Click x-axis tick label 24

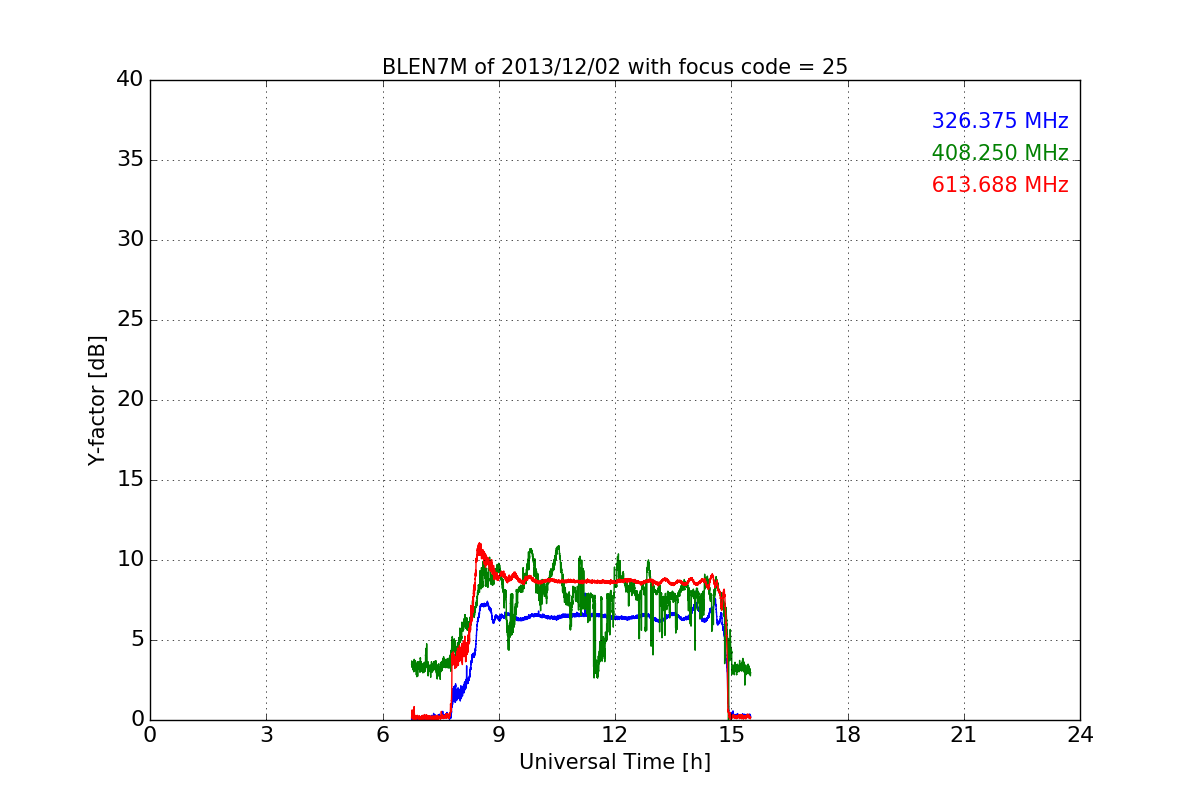1080,734
